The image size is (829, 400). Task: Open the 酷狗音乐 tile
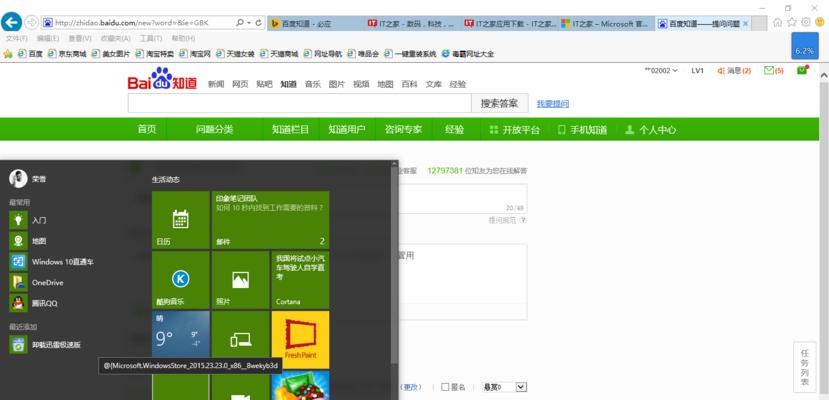[x=181, y=280]
